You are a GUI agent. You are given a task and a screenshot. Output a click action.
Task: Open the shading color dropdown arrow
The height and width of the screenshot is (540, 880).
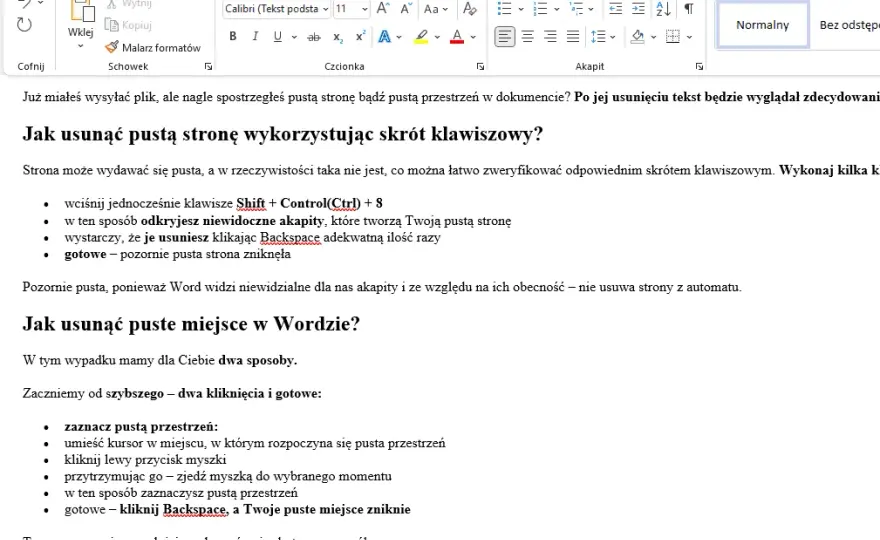(653, 38)
